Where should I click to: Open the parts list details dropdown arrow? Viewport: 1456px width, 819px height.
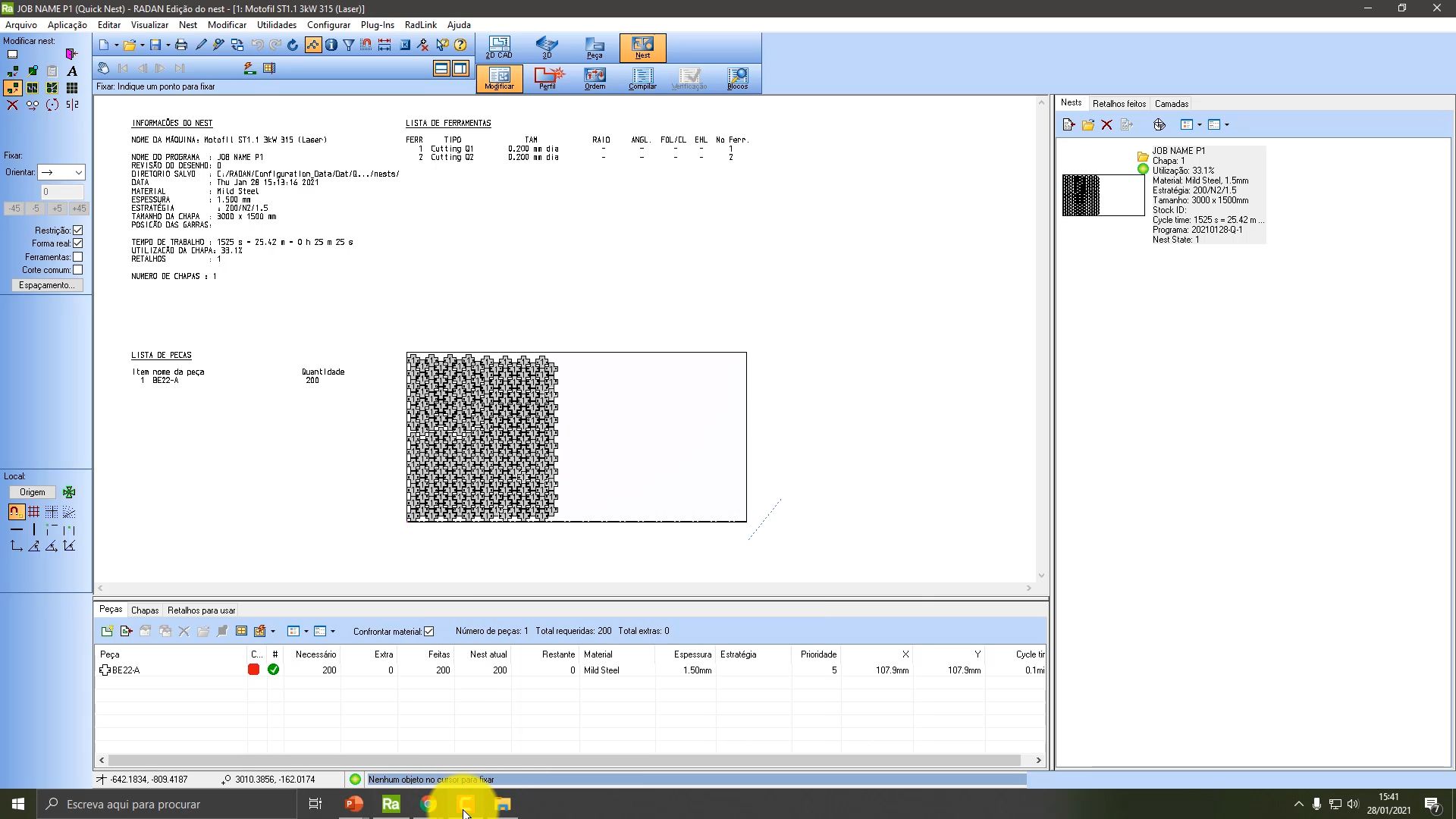333,631
